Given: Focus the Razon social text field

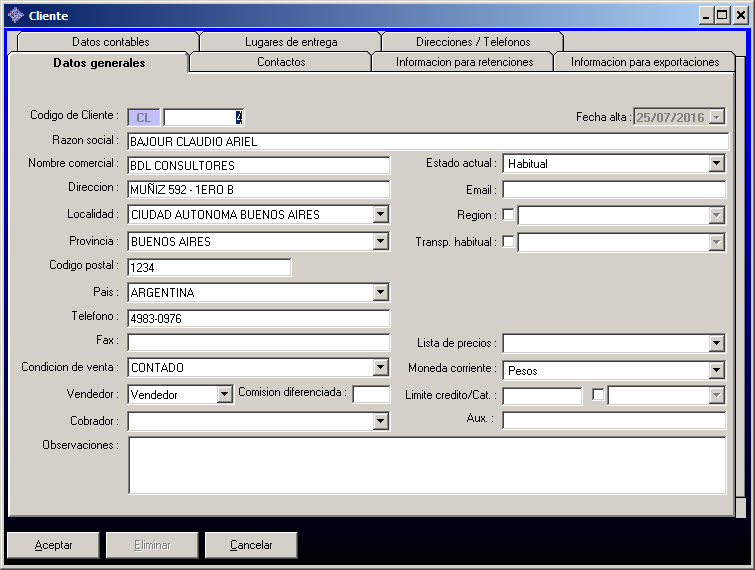Looking at the screenshot, I should pos(427,142).
